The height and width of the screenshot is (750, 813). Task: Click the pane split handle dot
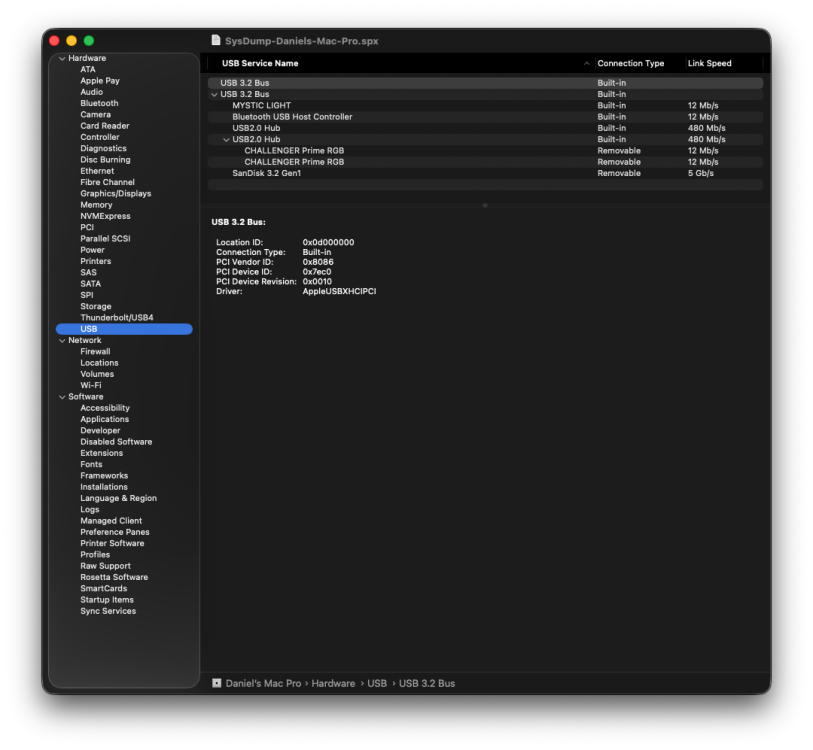(485, 205)
